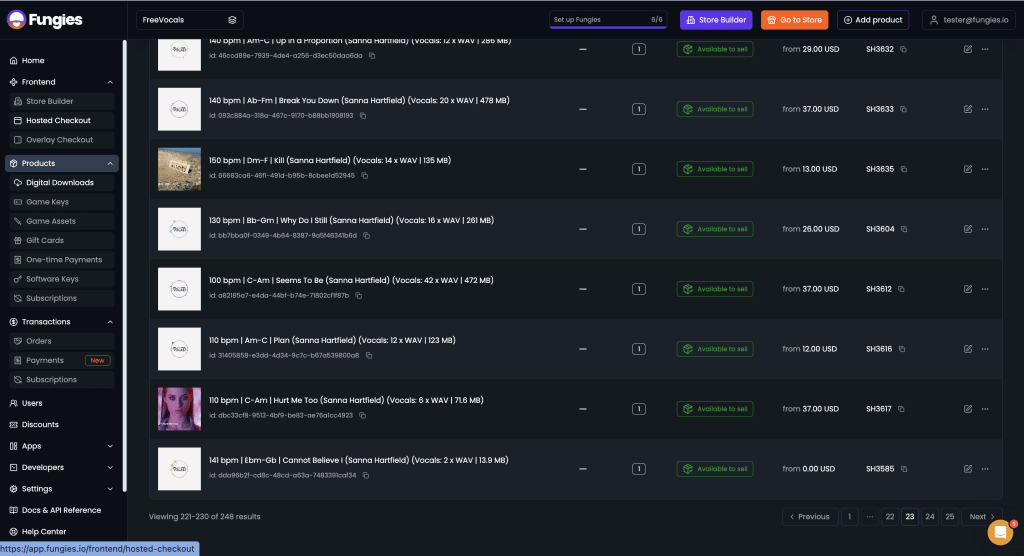Go to Next results page
1024x556 pixels.
[982, 517]
